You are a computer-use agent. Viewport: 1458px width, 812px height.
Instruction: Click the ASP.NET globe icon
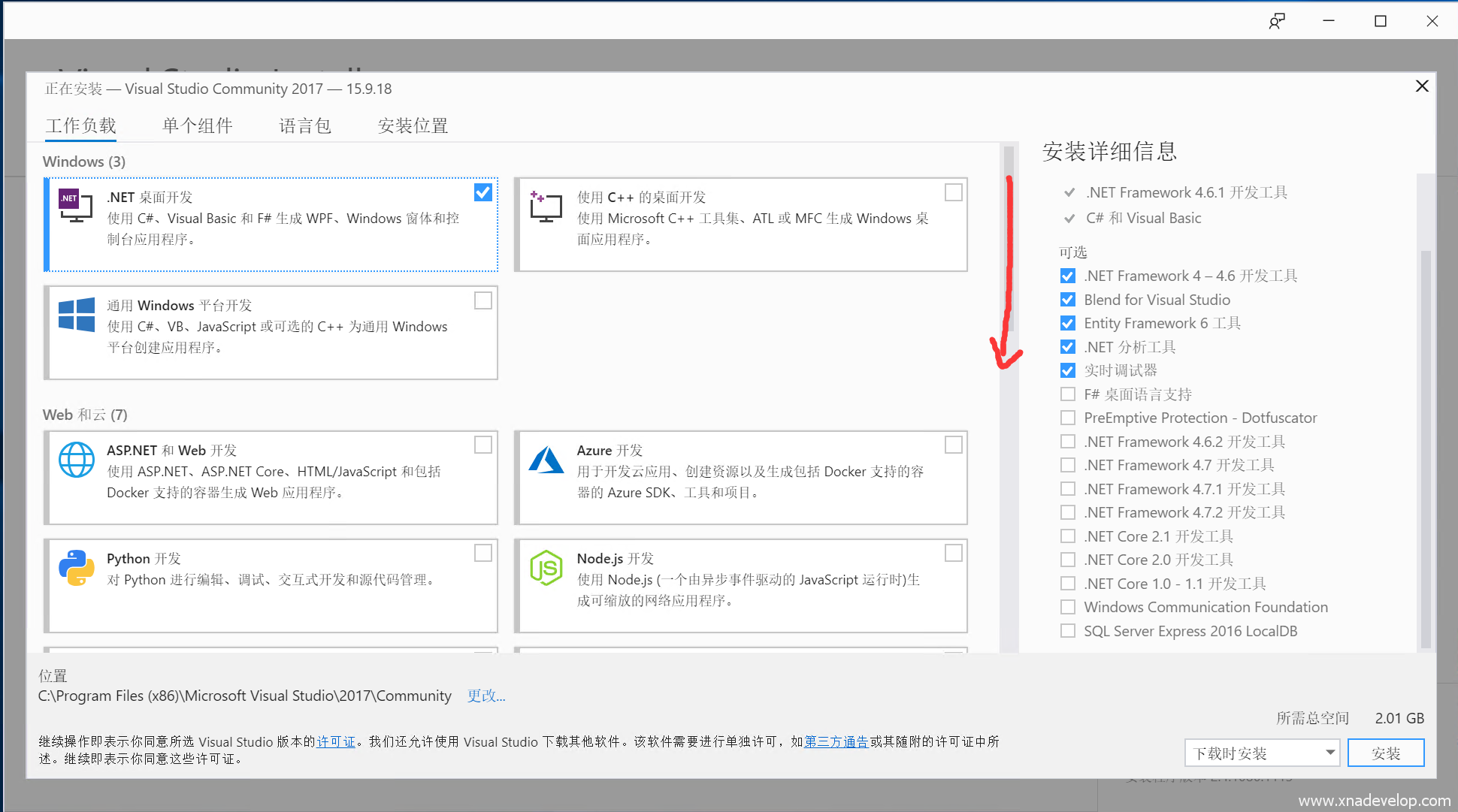77,460
